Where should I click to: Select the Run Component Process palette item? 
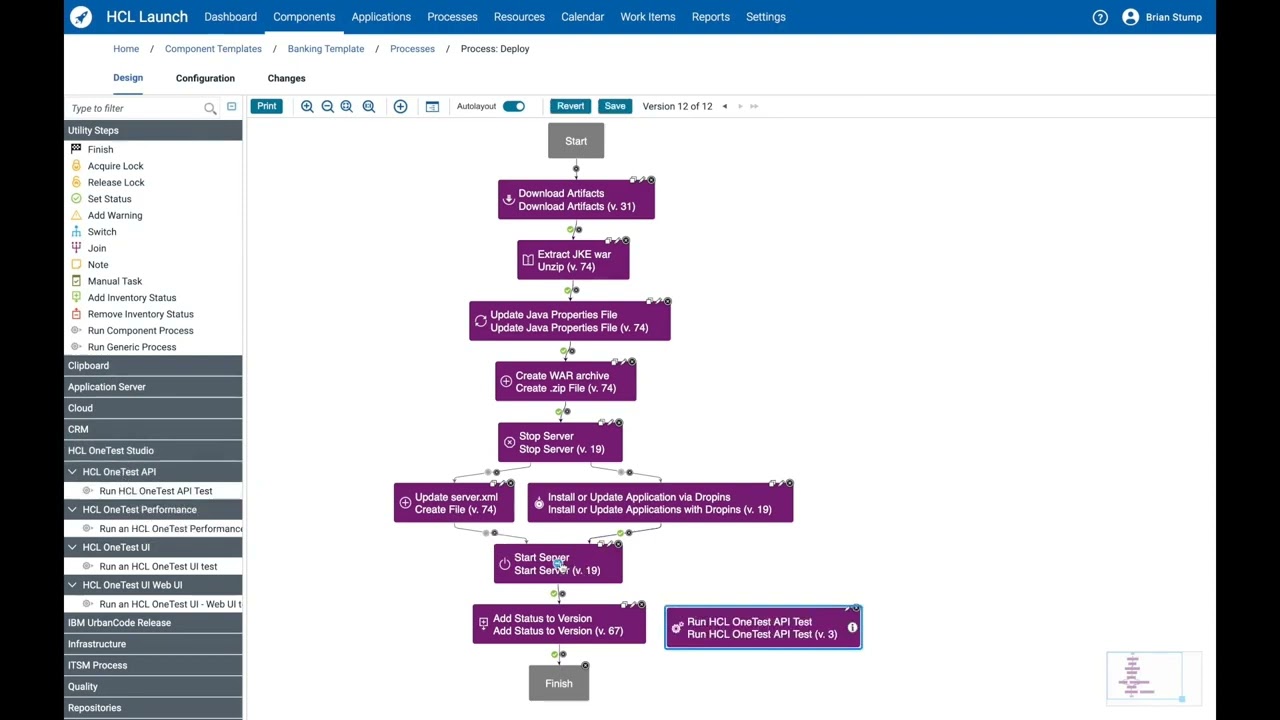tap(140, 331)
